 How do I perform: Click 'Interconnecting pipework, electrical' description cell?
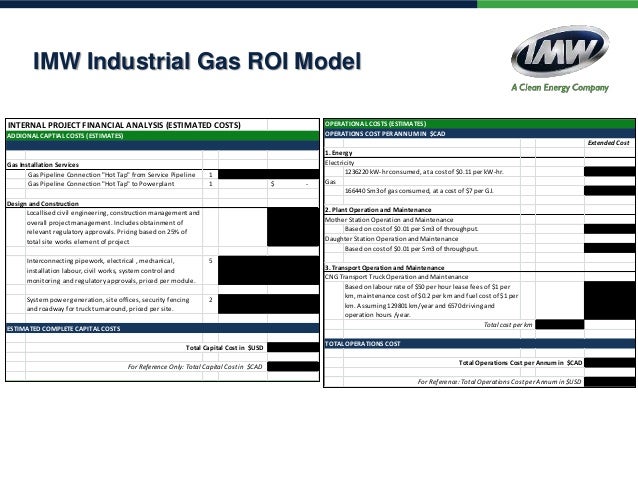[111, 271]
